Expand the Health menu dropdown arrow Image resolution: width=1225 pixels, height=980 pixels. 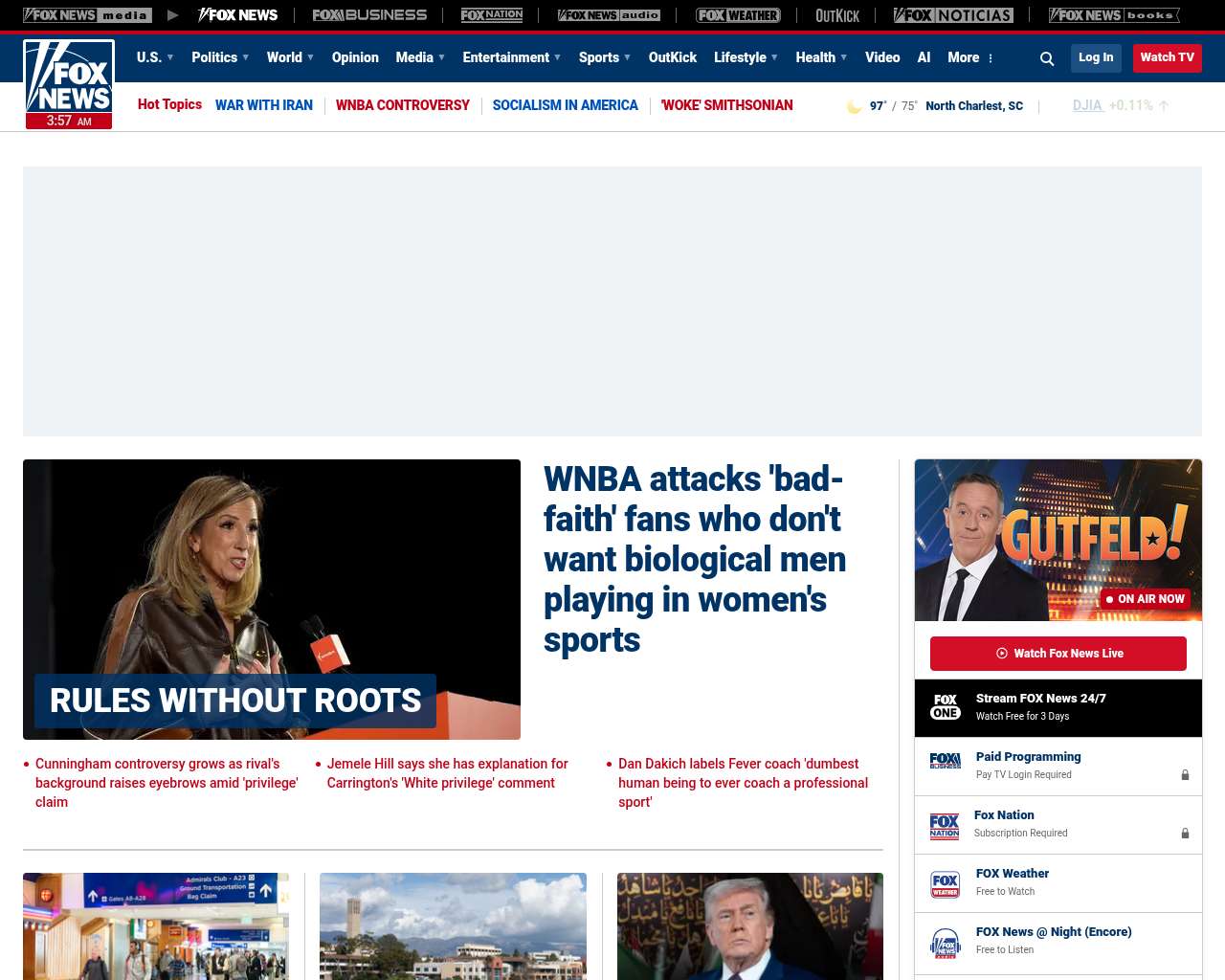844,57
